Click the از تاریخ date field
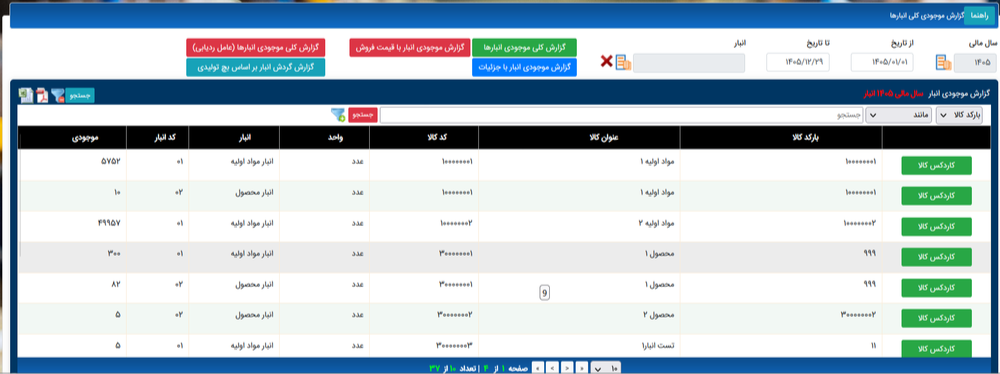This screenshot has width=1000, height=374. point(883,63)
